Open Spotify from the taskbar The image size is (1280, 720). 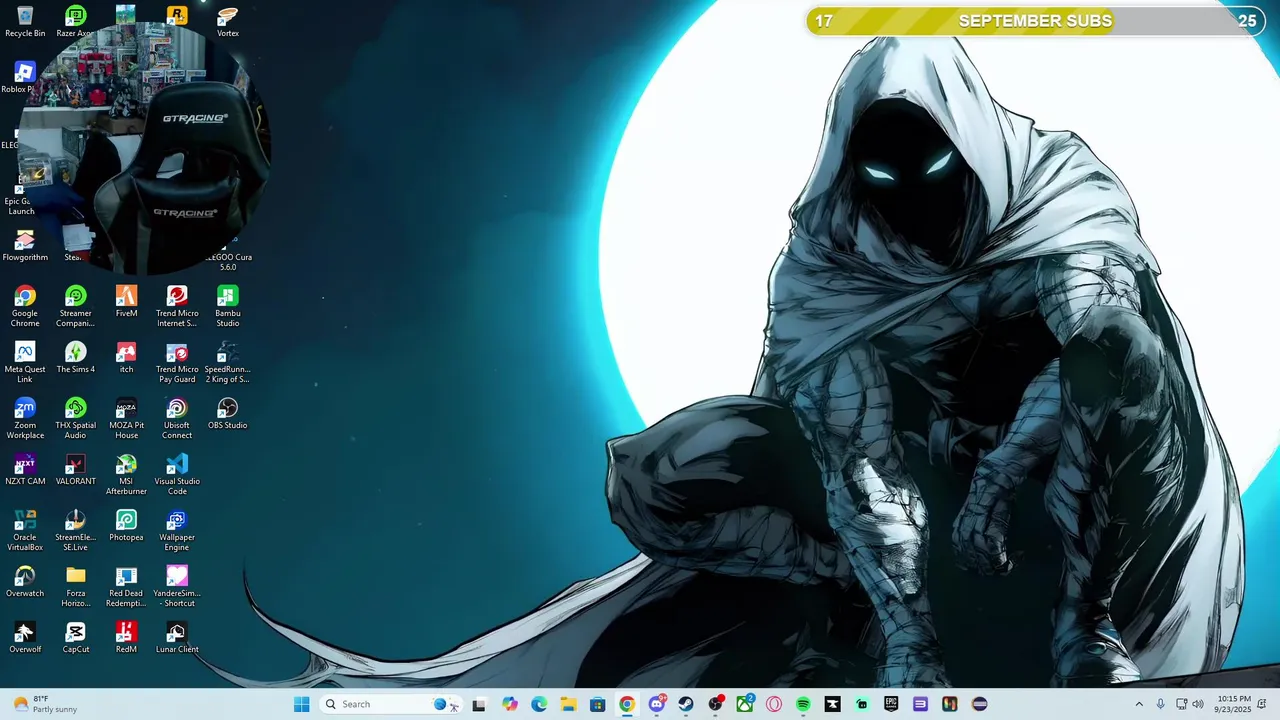click(803, 704)
